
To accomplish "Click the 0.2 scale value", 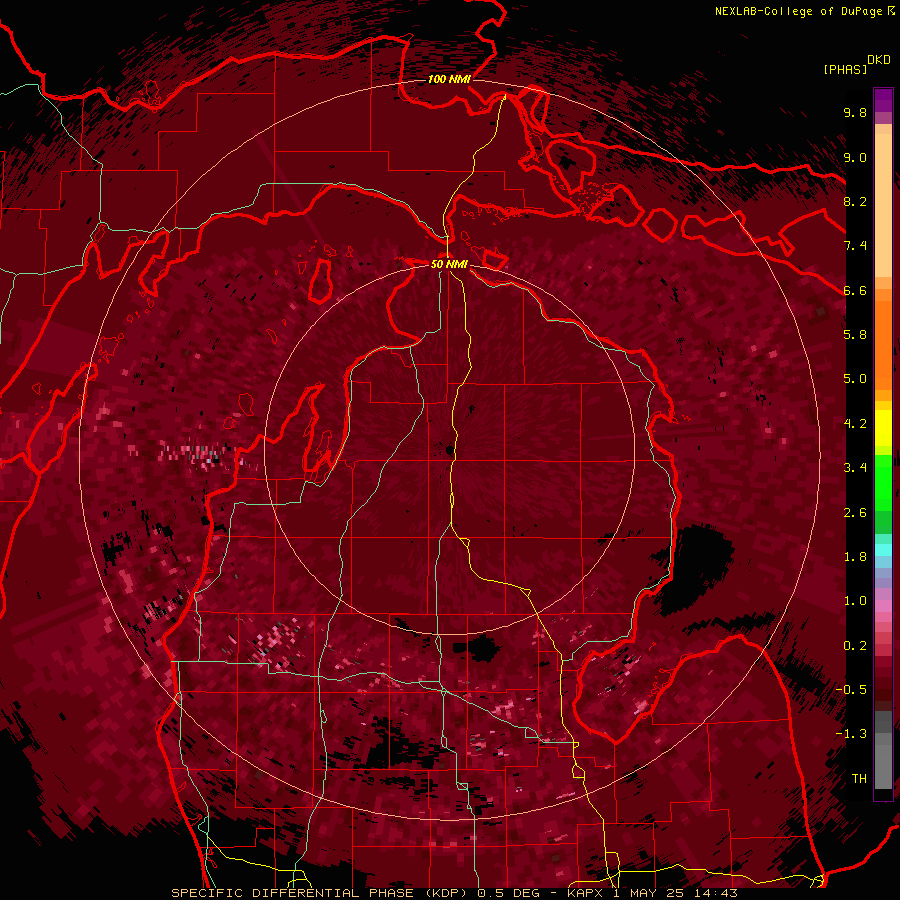I will tap(855, 646).
